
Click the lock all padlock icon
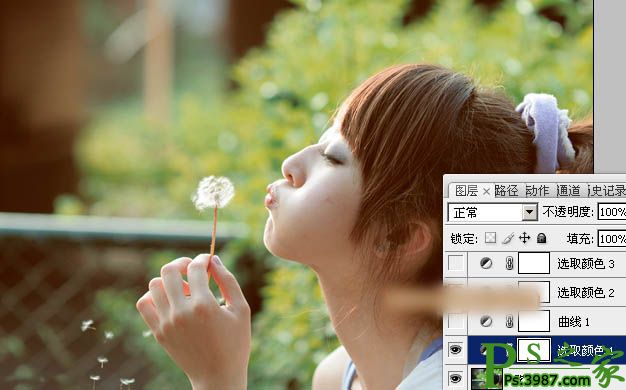click(x=541, y=238)
